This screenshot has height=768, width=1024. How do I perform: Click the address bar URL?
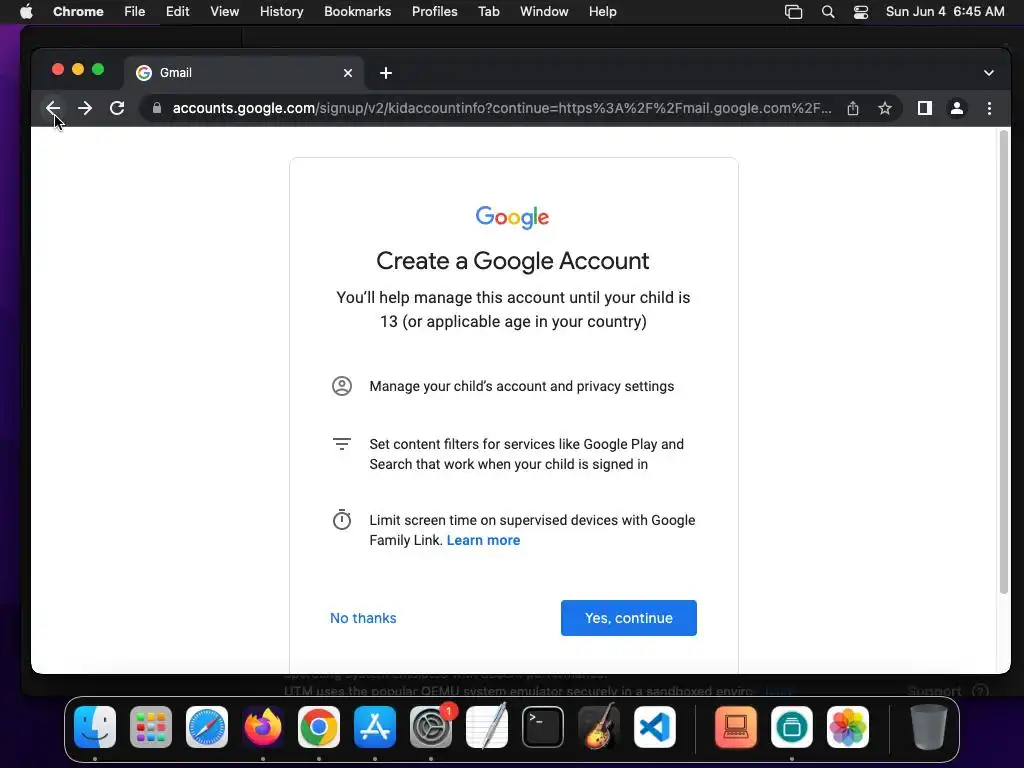pyautogui.click(x=502, y=108)
